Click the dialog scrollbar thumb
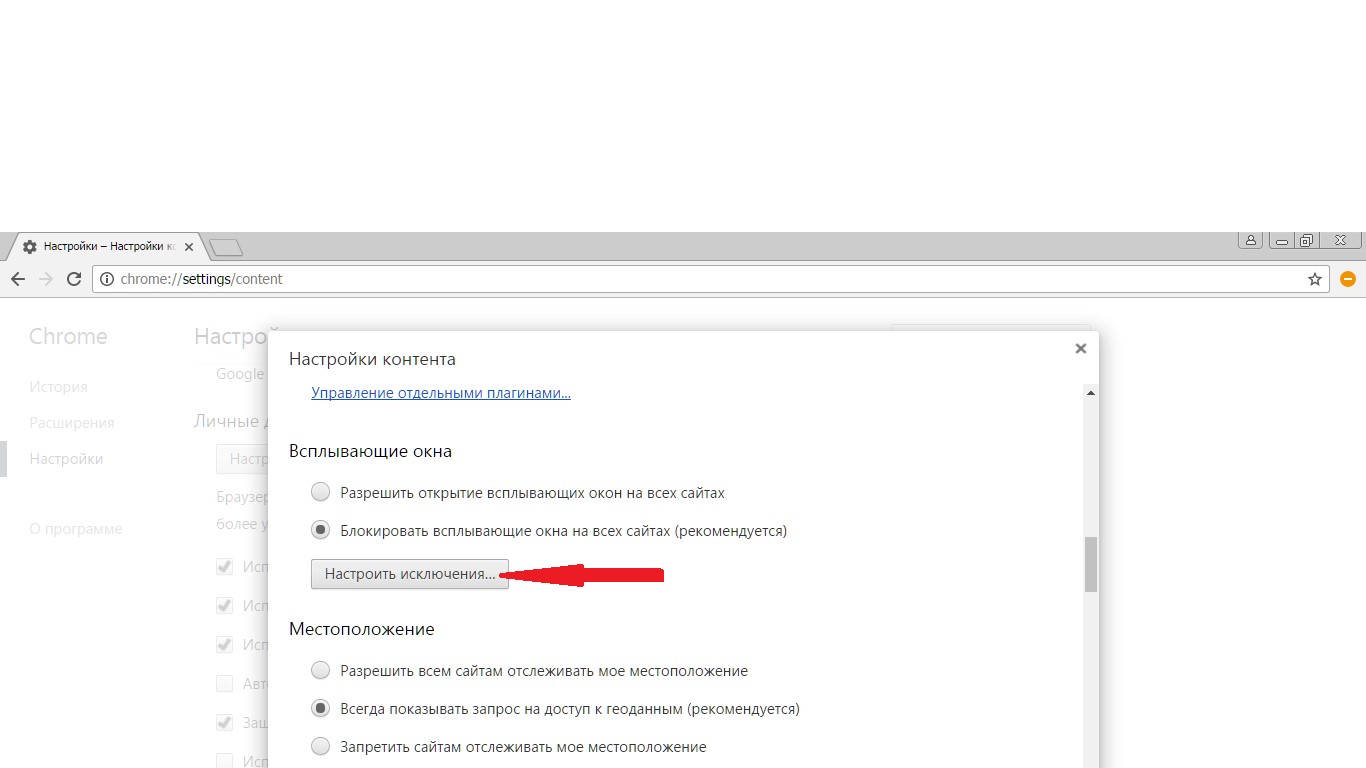The width and height of the screenshot is (1366, 768). tap(1091, 564)
